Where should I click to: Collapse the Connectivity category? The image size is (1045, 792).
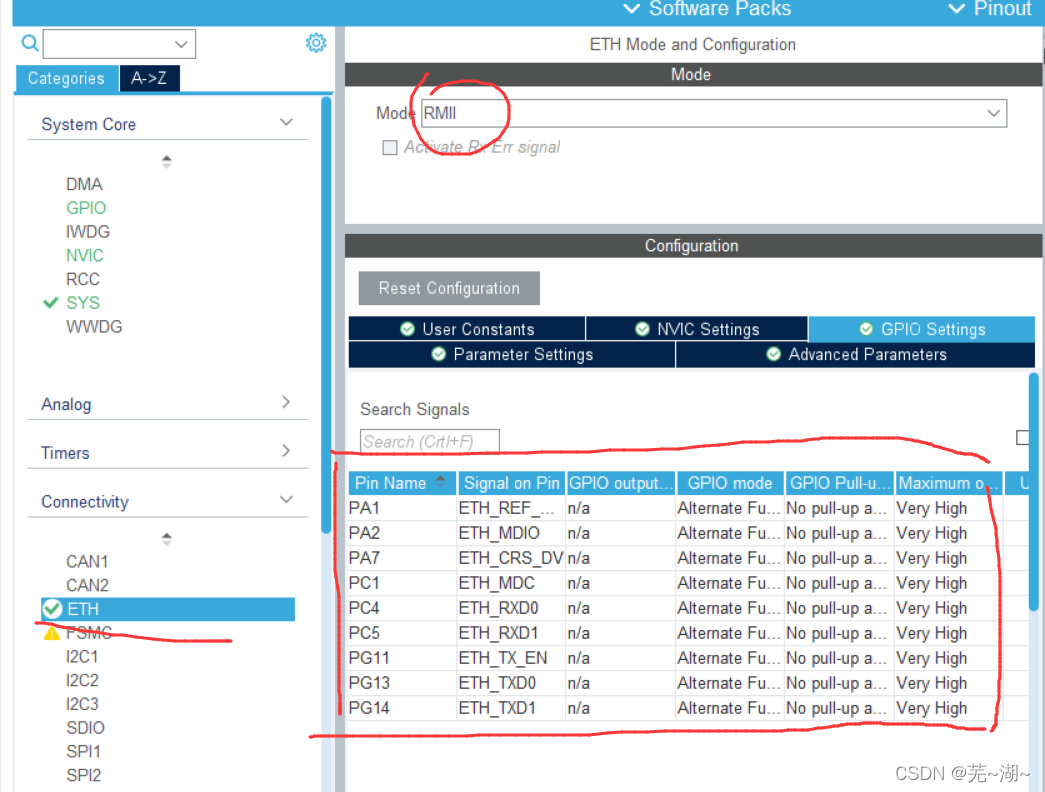pos(167,501)
